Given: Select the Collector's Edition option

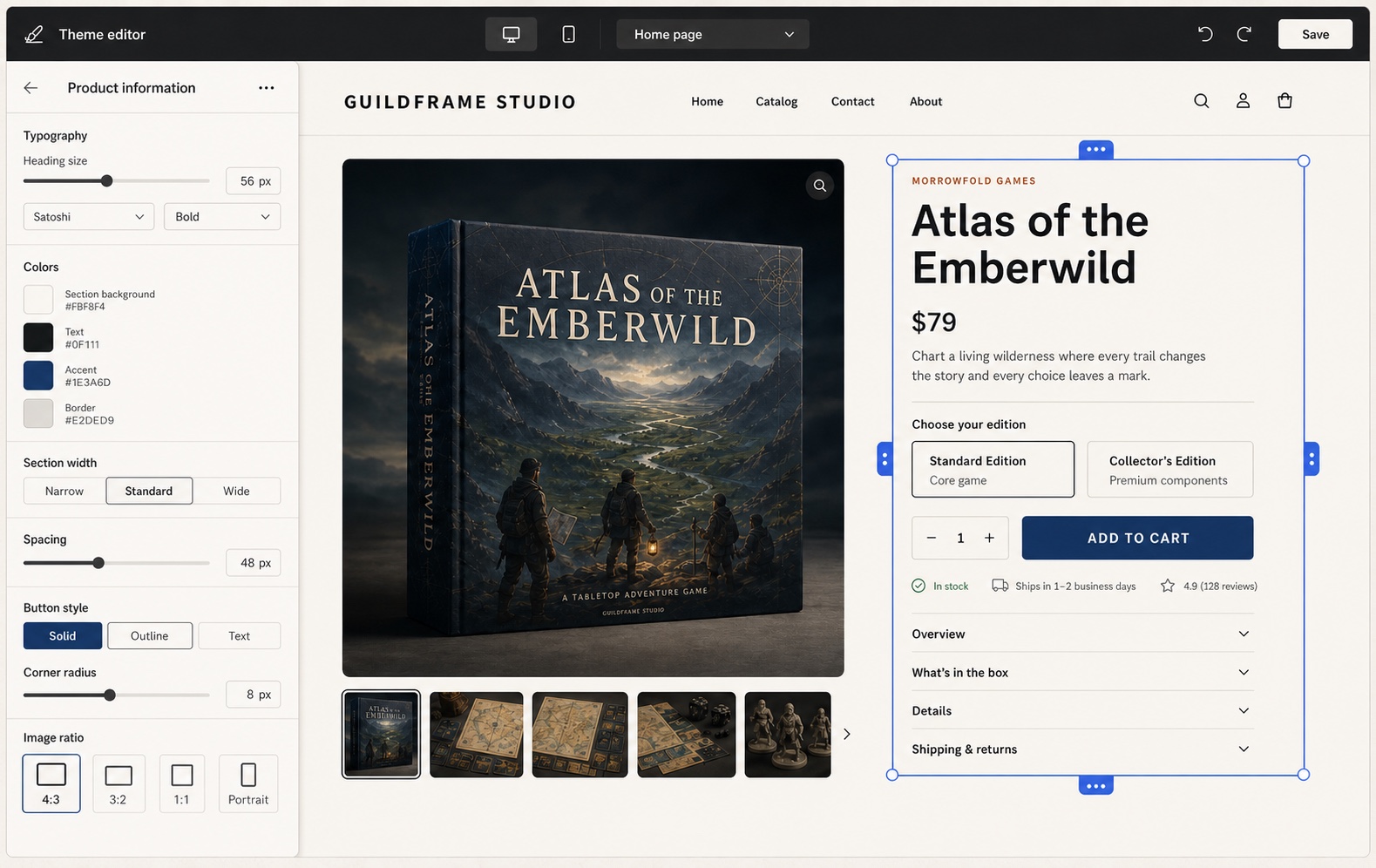Looking at the screenshot, I should point(1169,469).
